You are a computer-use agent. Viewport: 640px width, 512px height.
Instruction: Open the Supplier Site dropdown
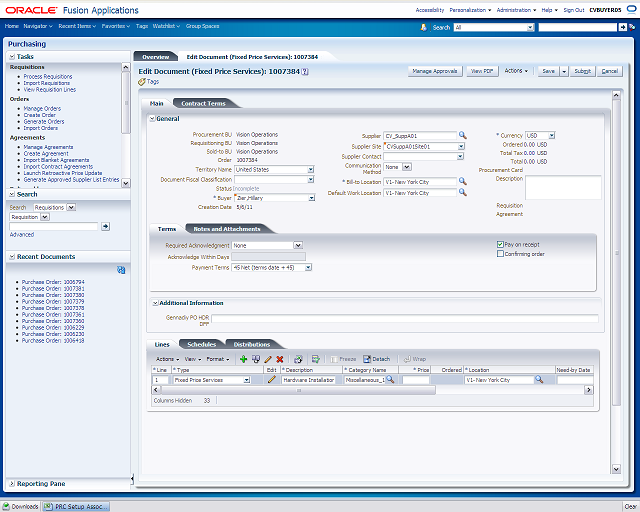coord(461,146)
